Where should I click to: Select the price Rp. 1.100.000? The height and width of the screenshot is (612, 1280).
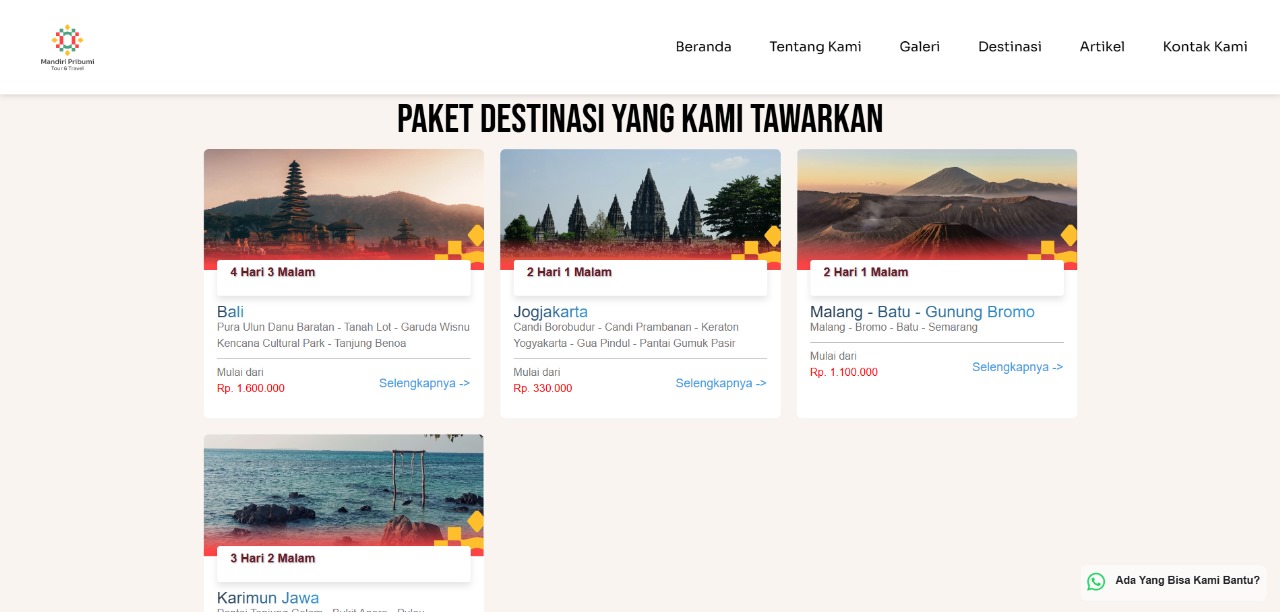click(x=844, y=372)
